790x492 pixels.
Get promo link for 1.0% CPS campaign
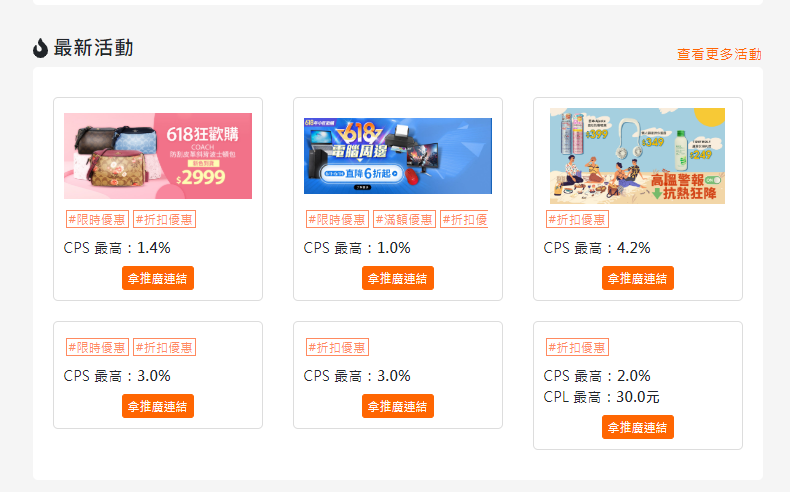click(x=398, y=278)
